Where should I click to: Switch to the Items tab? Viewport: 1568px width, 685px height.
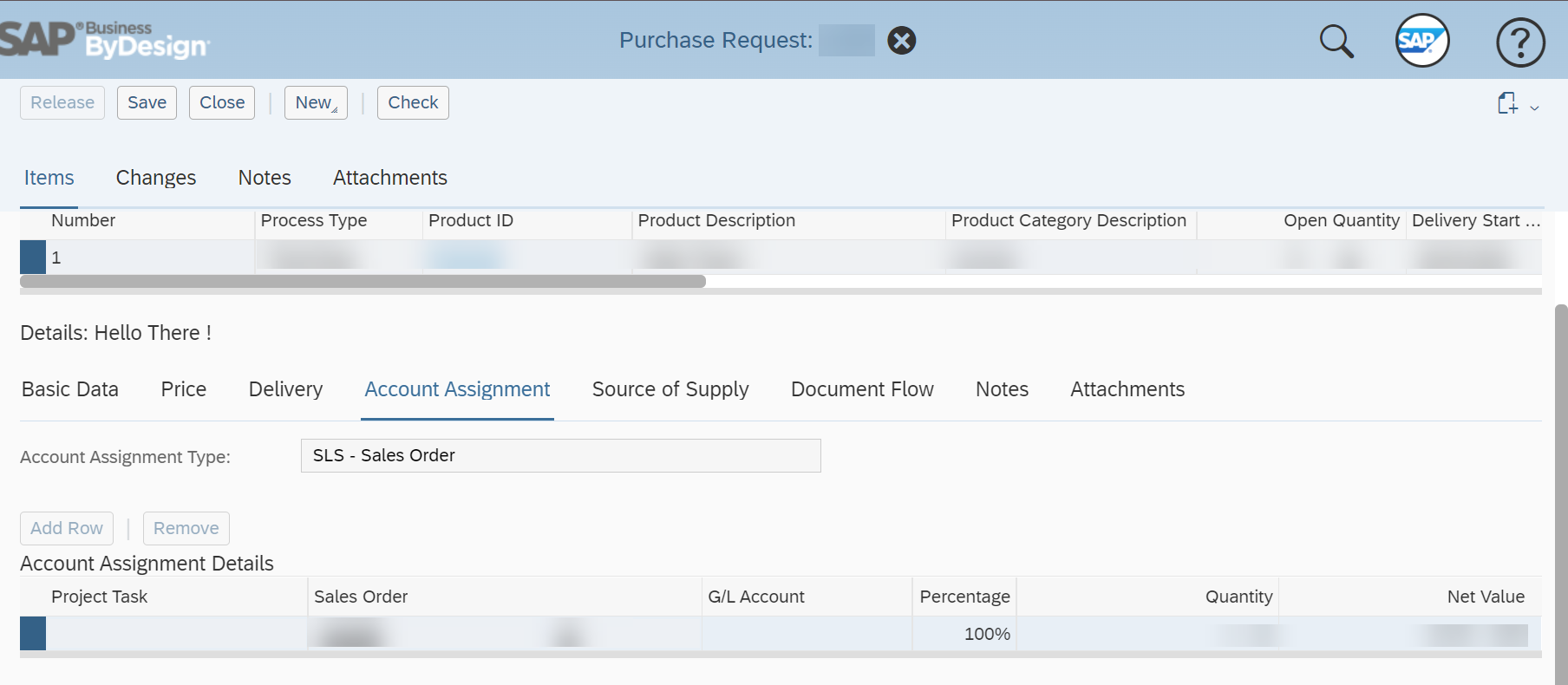pyautogui.click(x=49, y=178)
